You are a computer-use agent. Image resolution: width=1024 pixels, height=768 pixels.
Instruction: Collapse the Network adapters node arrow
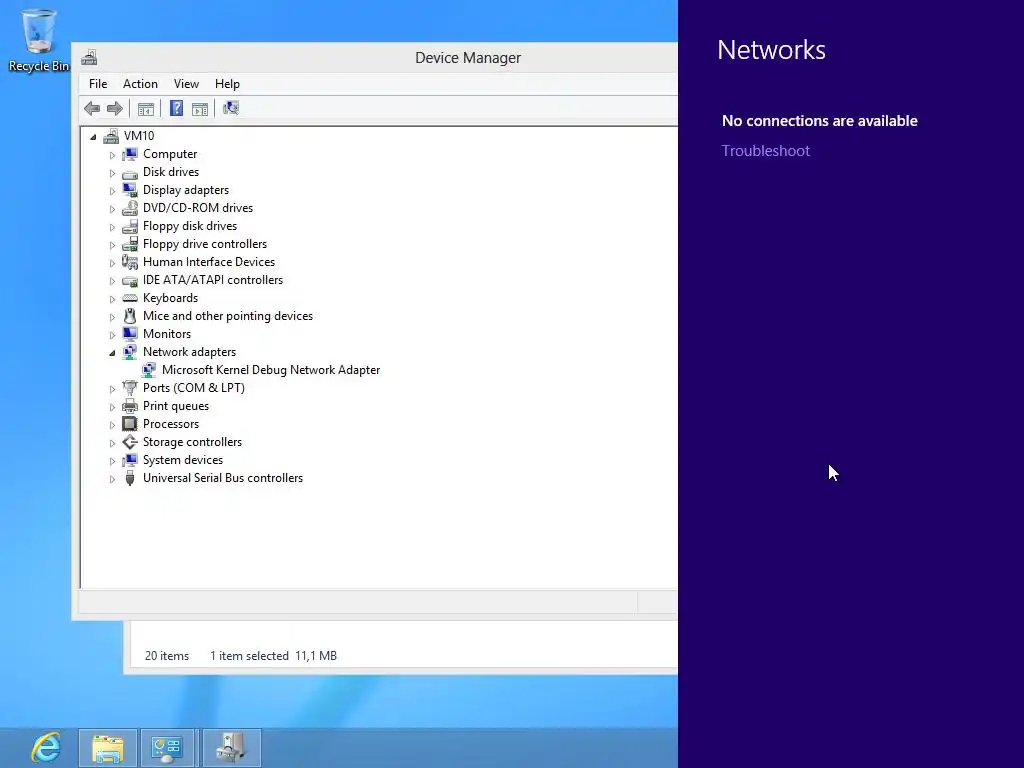pyautogui.click(x=112, y=353)
